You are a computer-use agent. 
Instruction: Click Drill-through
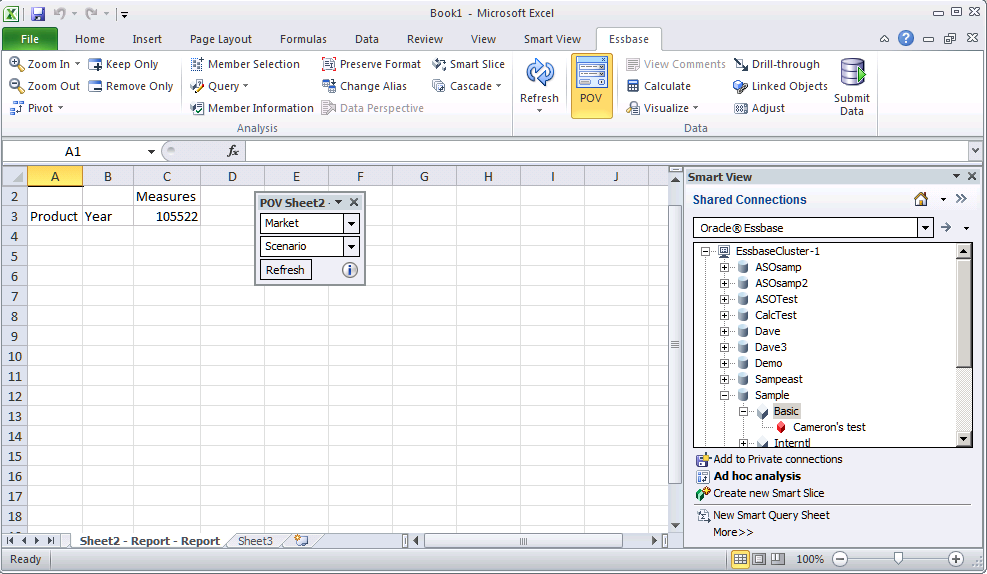[x=777, y=64]
